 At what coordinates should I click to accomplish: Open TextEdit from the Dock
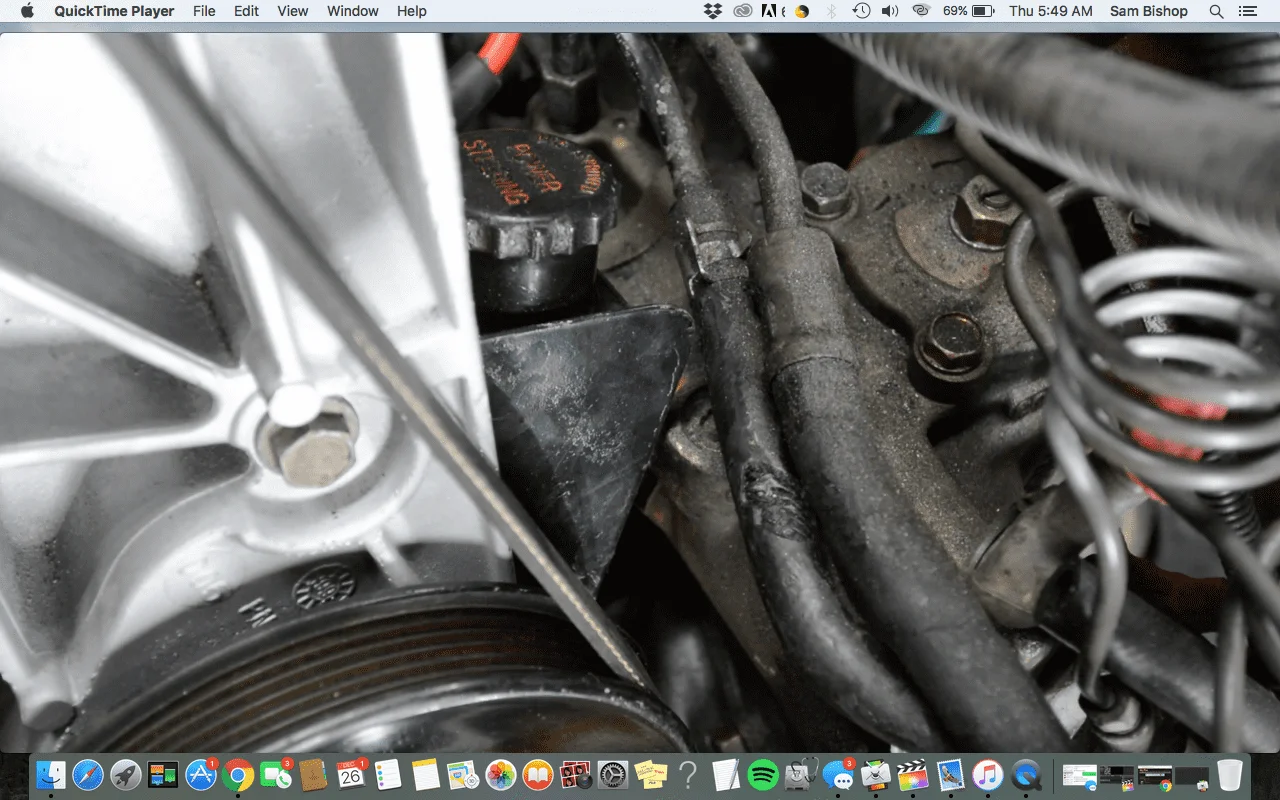[x=725, y=774]
